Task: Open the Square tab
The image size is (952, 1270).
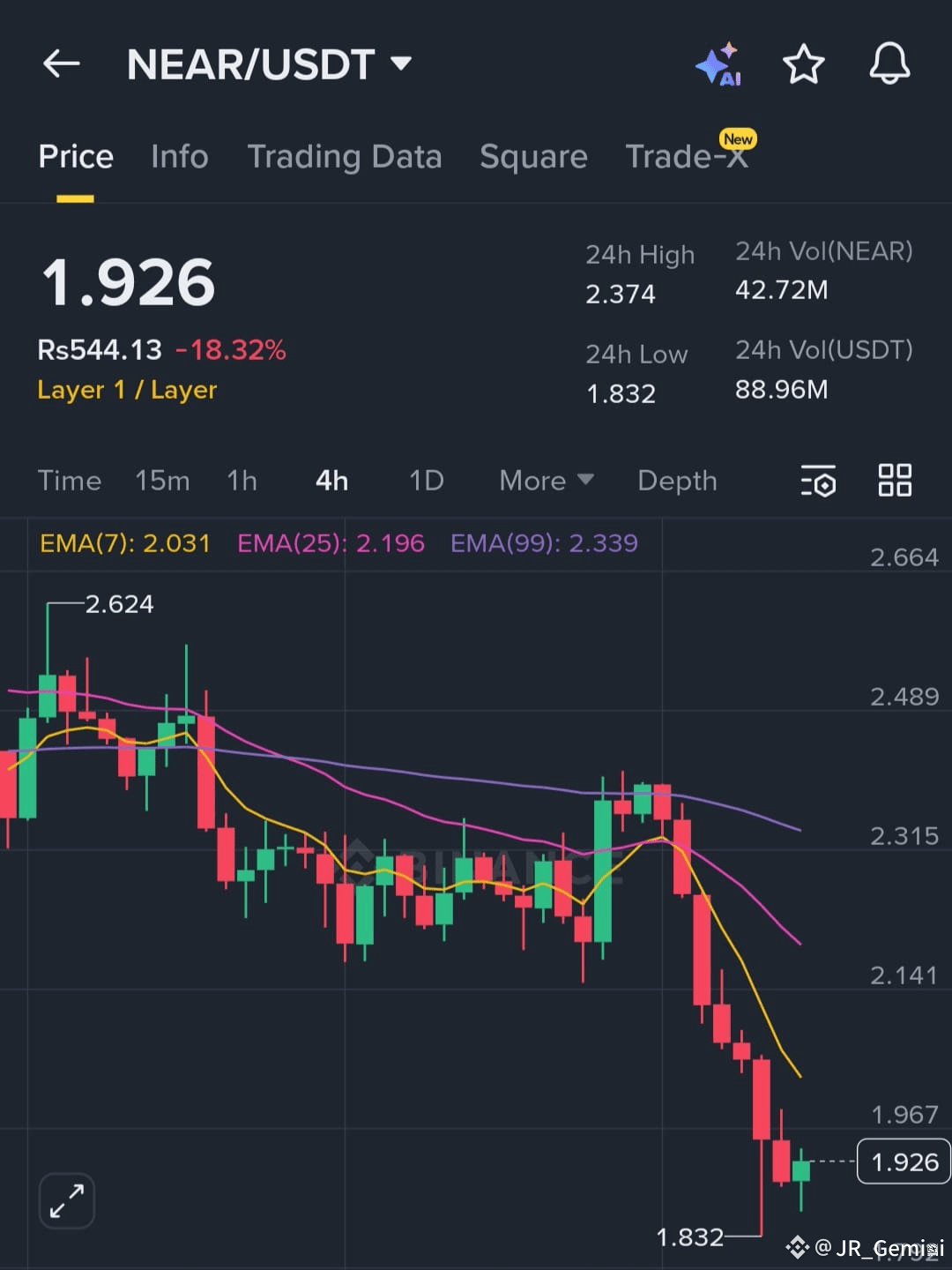Action: coord(533,157)
